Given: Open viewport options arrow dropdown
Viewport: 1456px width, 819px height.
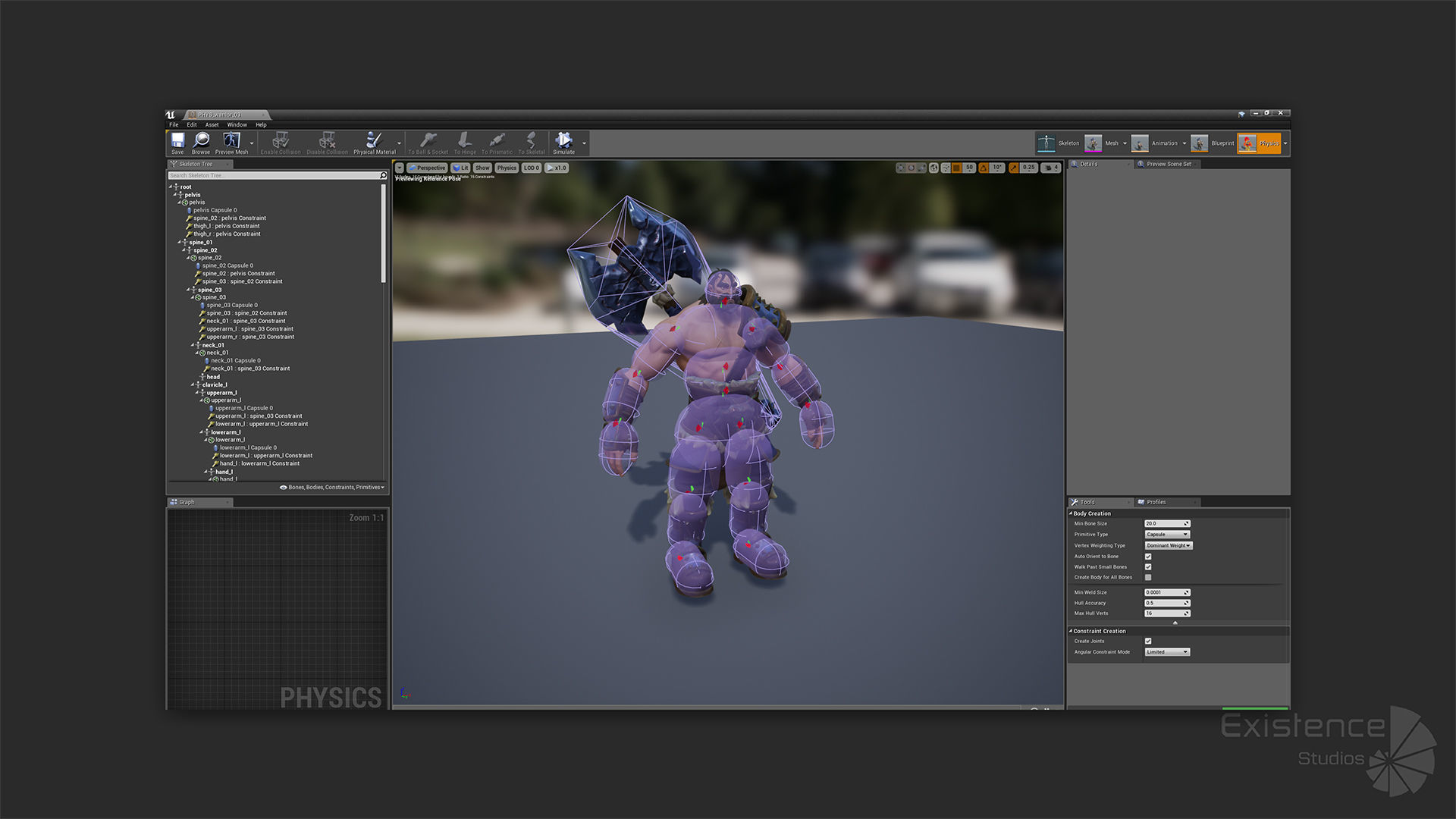Looking at the screenshot, I should tap(400, 168).
